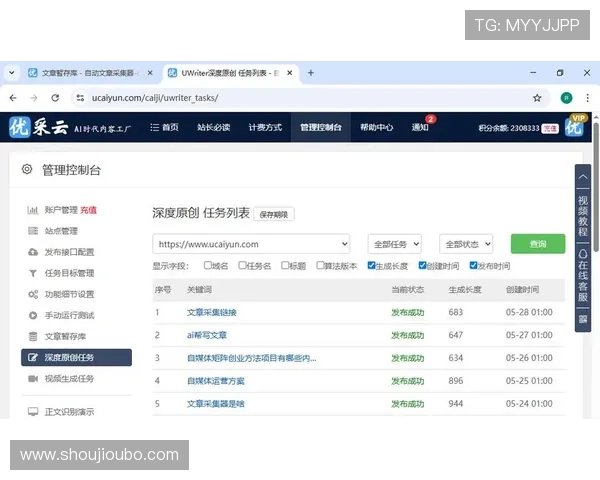The width and height of the screenshot is (600, 480).
Task: Open 计费方式 in the navigation bar
Action: click(x=265, y=127)
